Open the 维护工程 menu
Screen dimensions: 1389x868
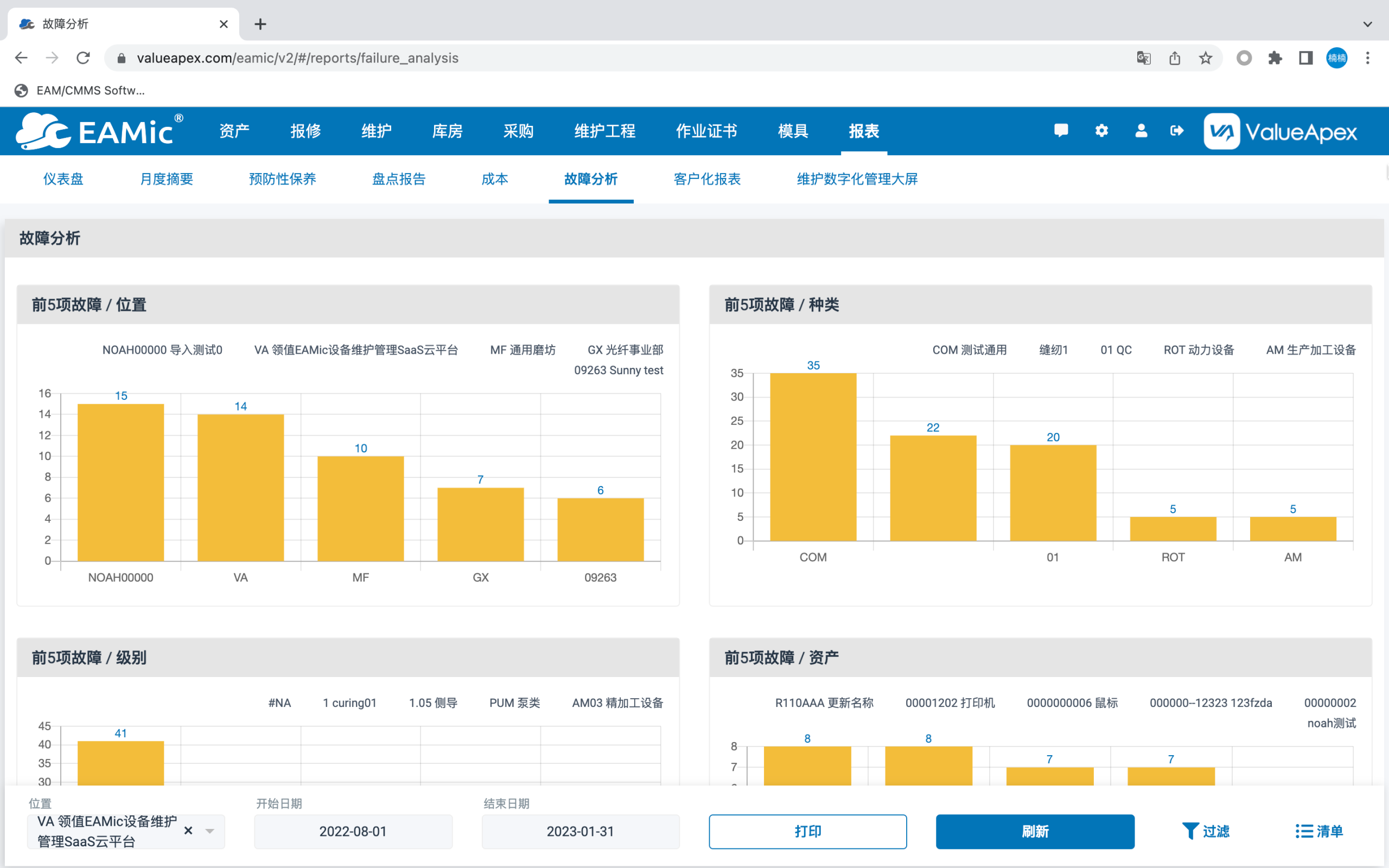[604, 131]
